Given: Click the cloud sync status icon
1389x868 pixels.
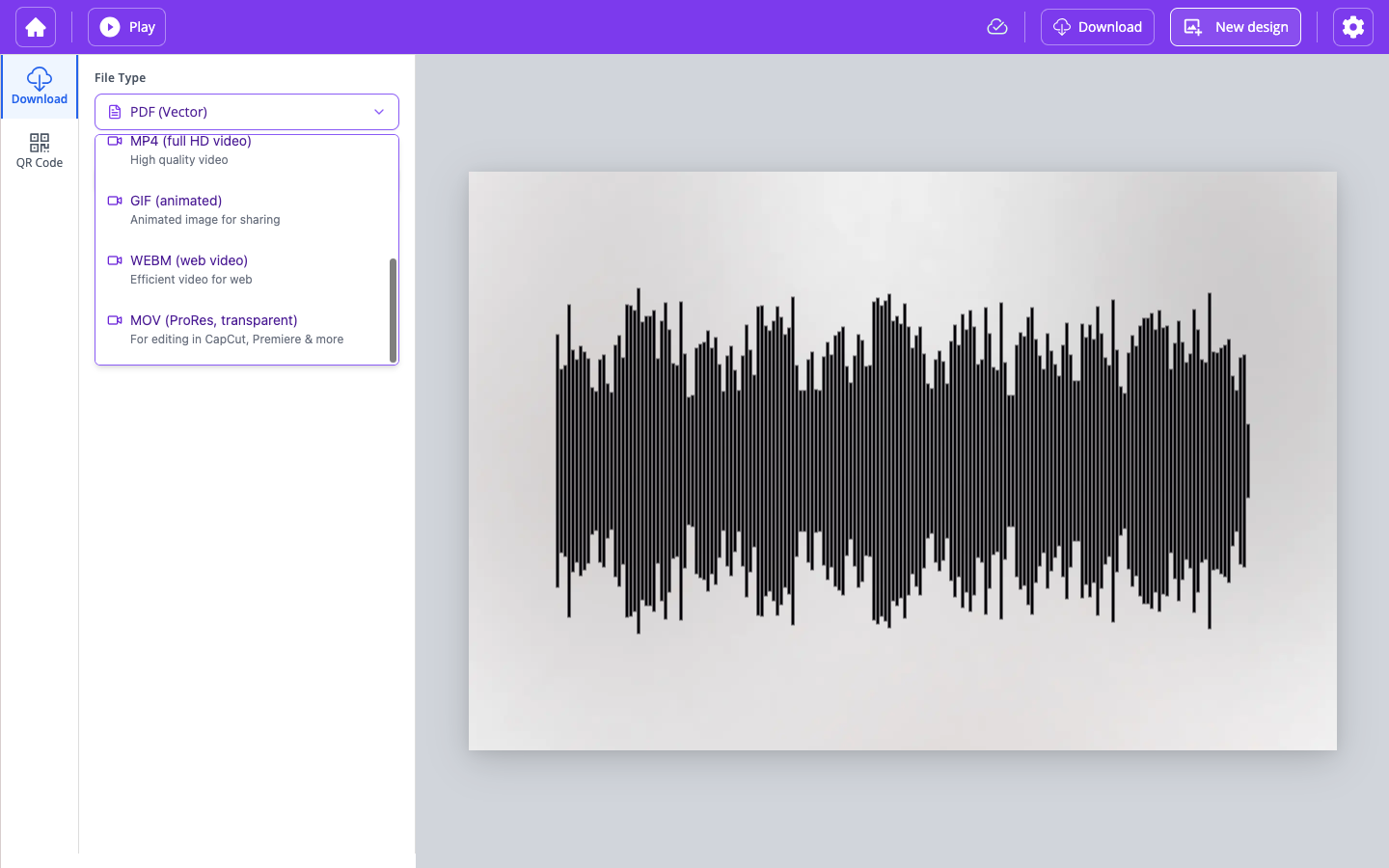Looking at the screenshot, I should [996, 26].
